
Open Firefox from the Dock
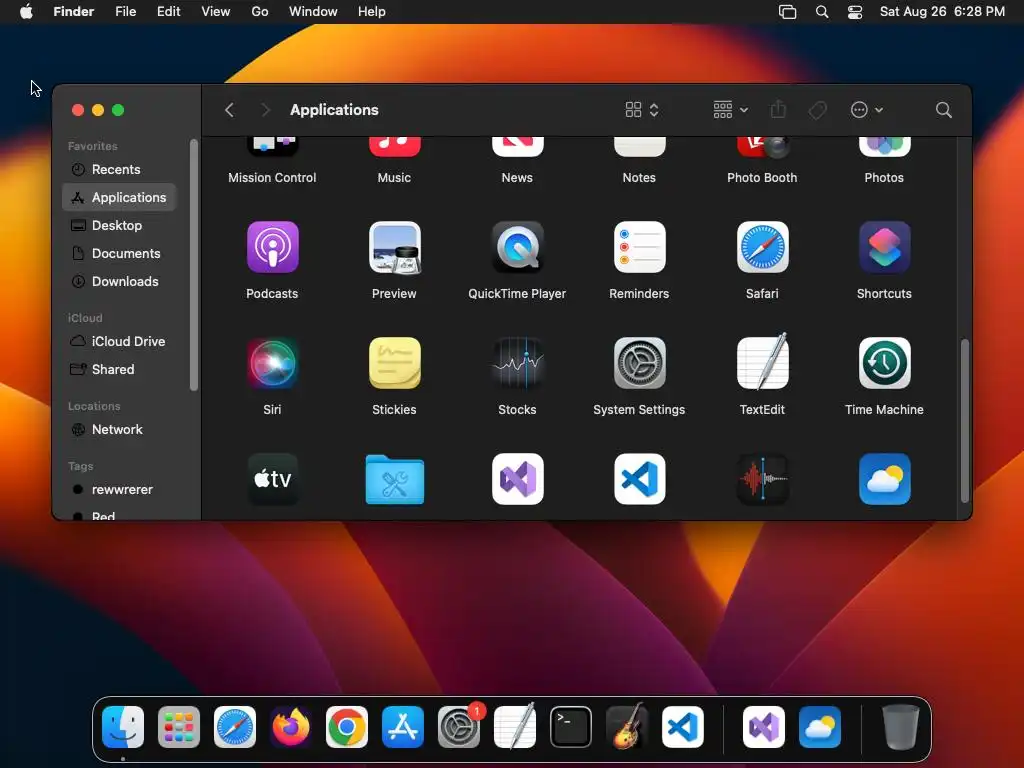point(291,727)
